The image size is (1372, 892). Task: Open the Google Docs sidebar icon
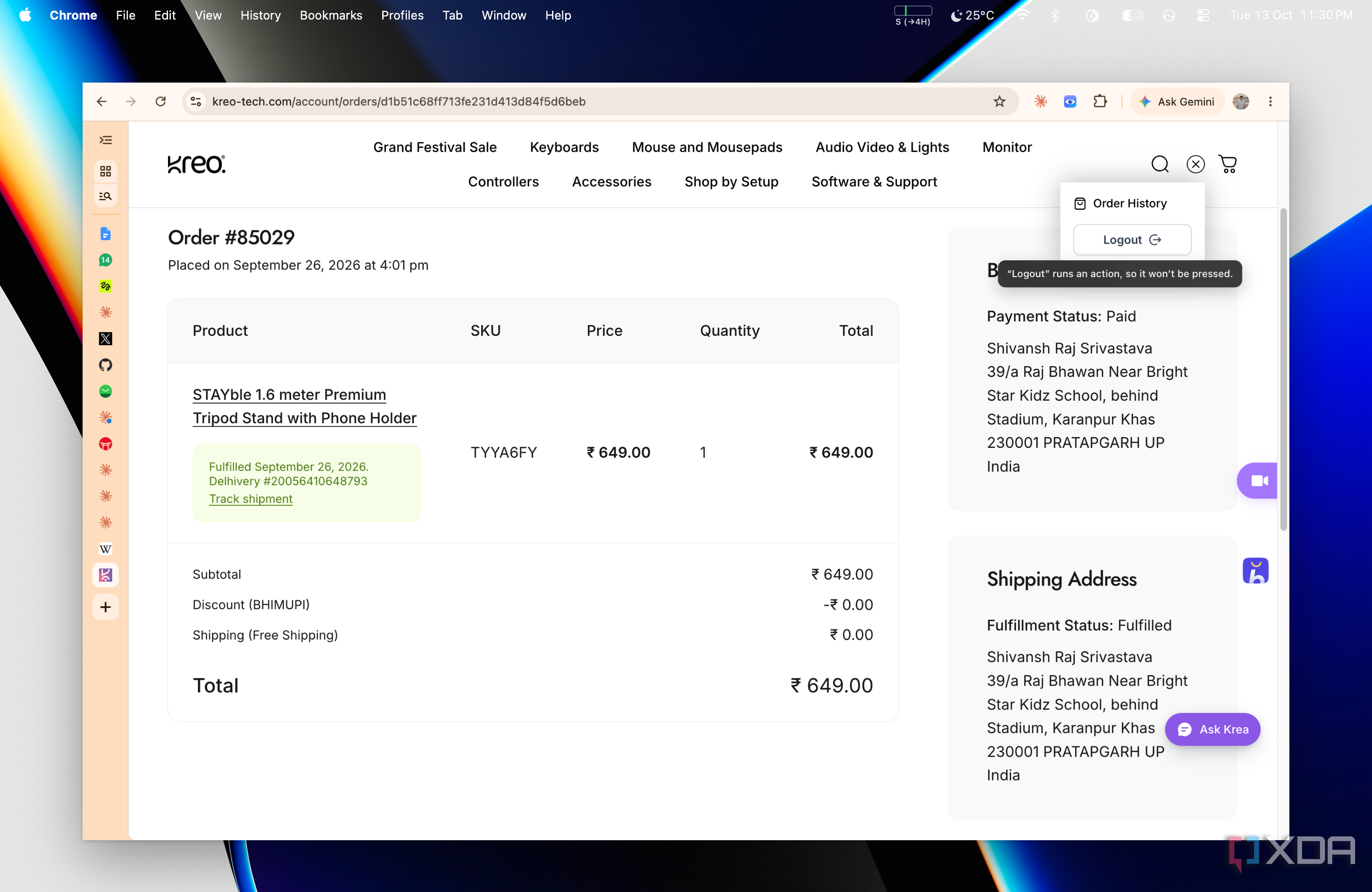(105, 234)
